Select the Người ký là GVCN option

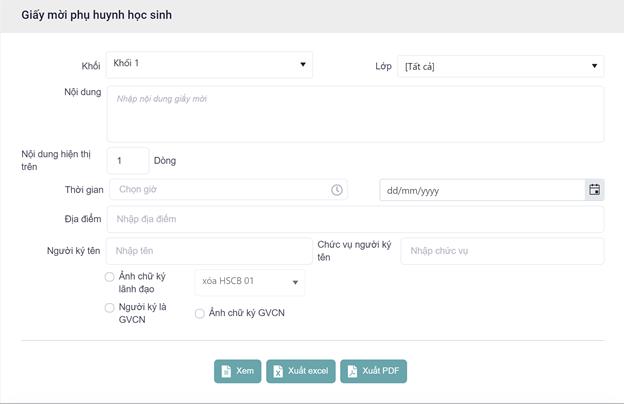(x=110, y=308)
